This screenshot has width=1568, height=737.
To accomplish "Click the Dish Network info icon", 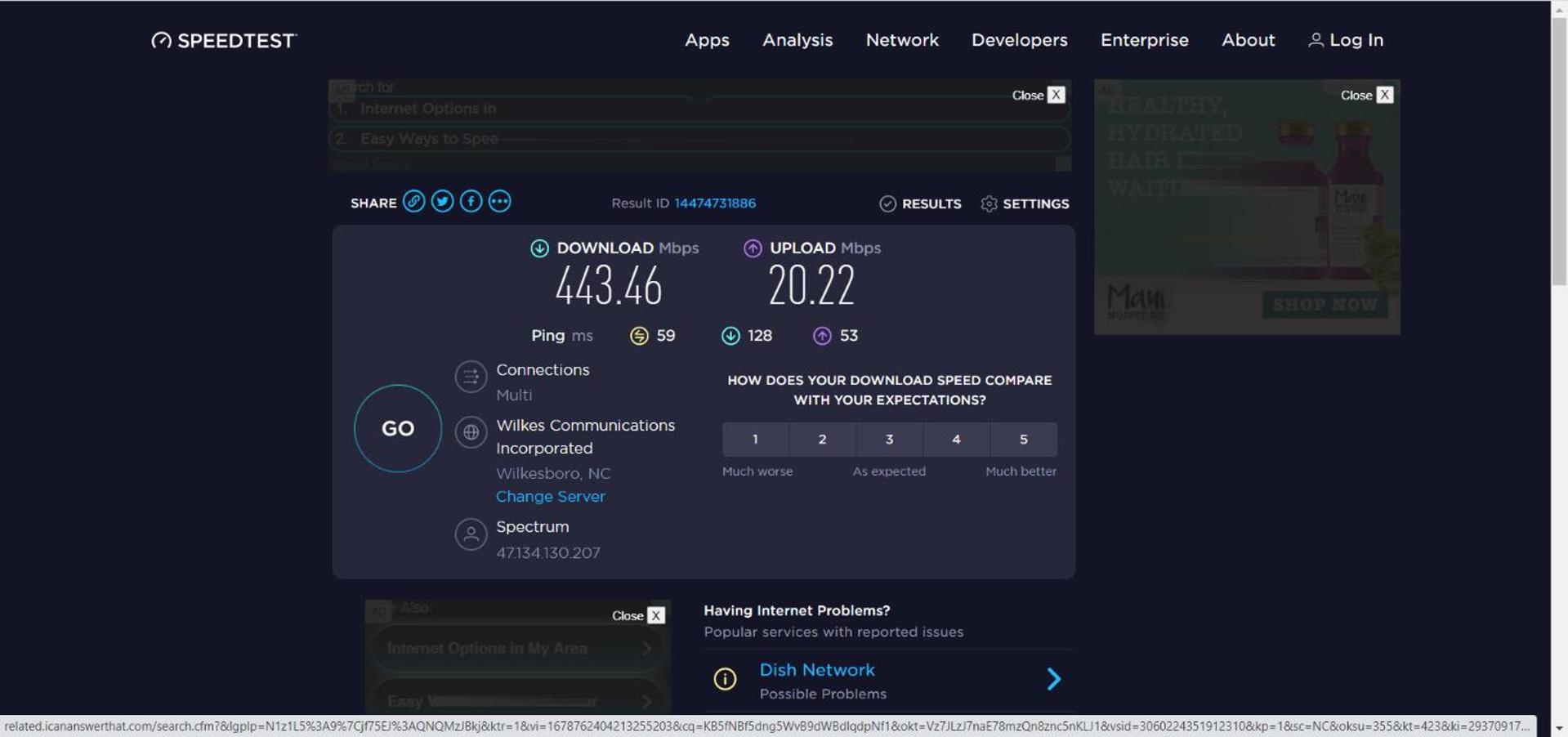I will point(725,679).
